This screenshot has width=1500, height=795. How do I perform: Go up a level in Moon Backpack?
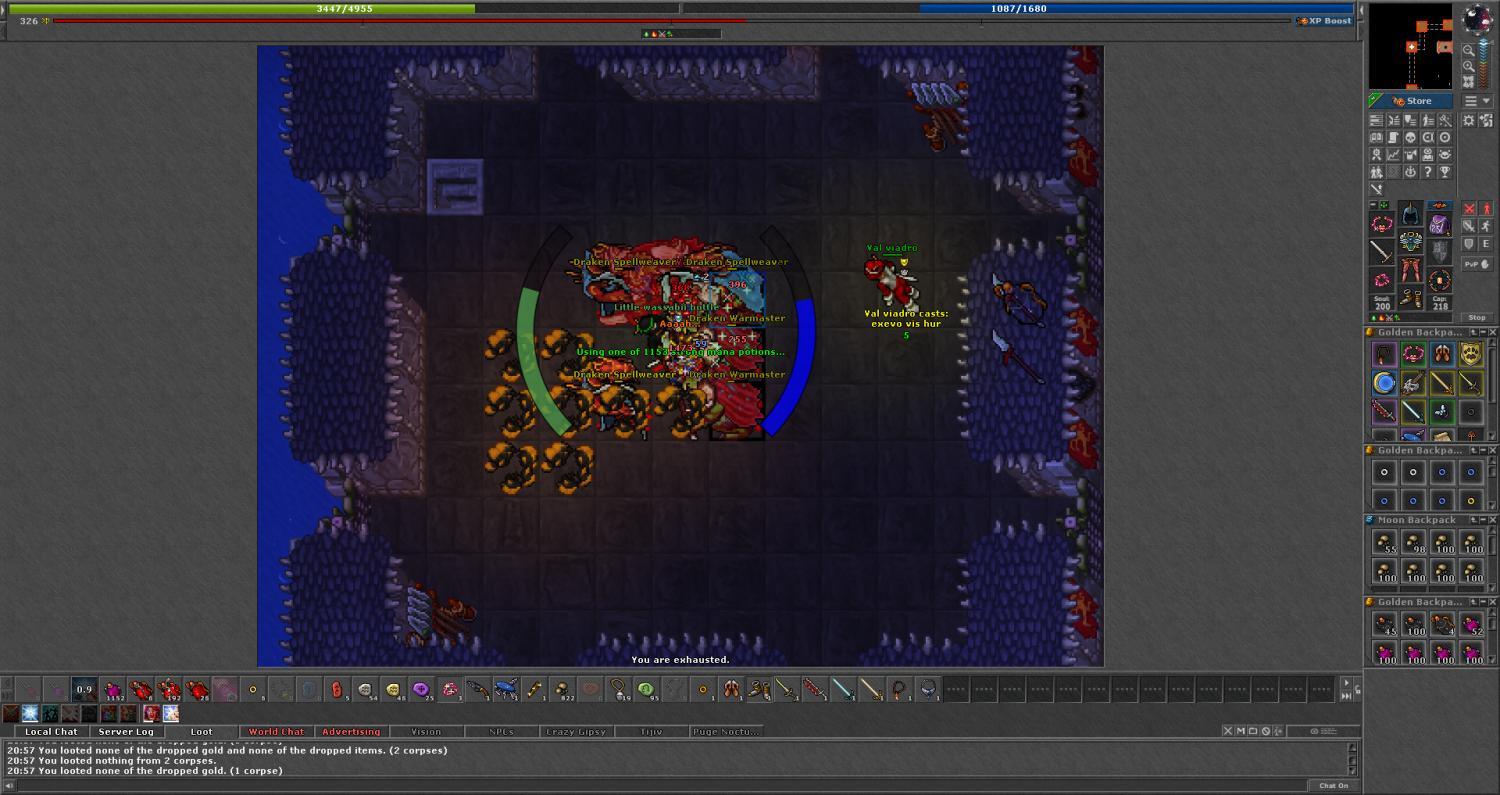[1474, 520]
